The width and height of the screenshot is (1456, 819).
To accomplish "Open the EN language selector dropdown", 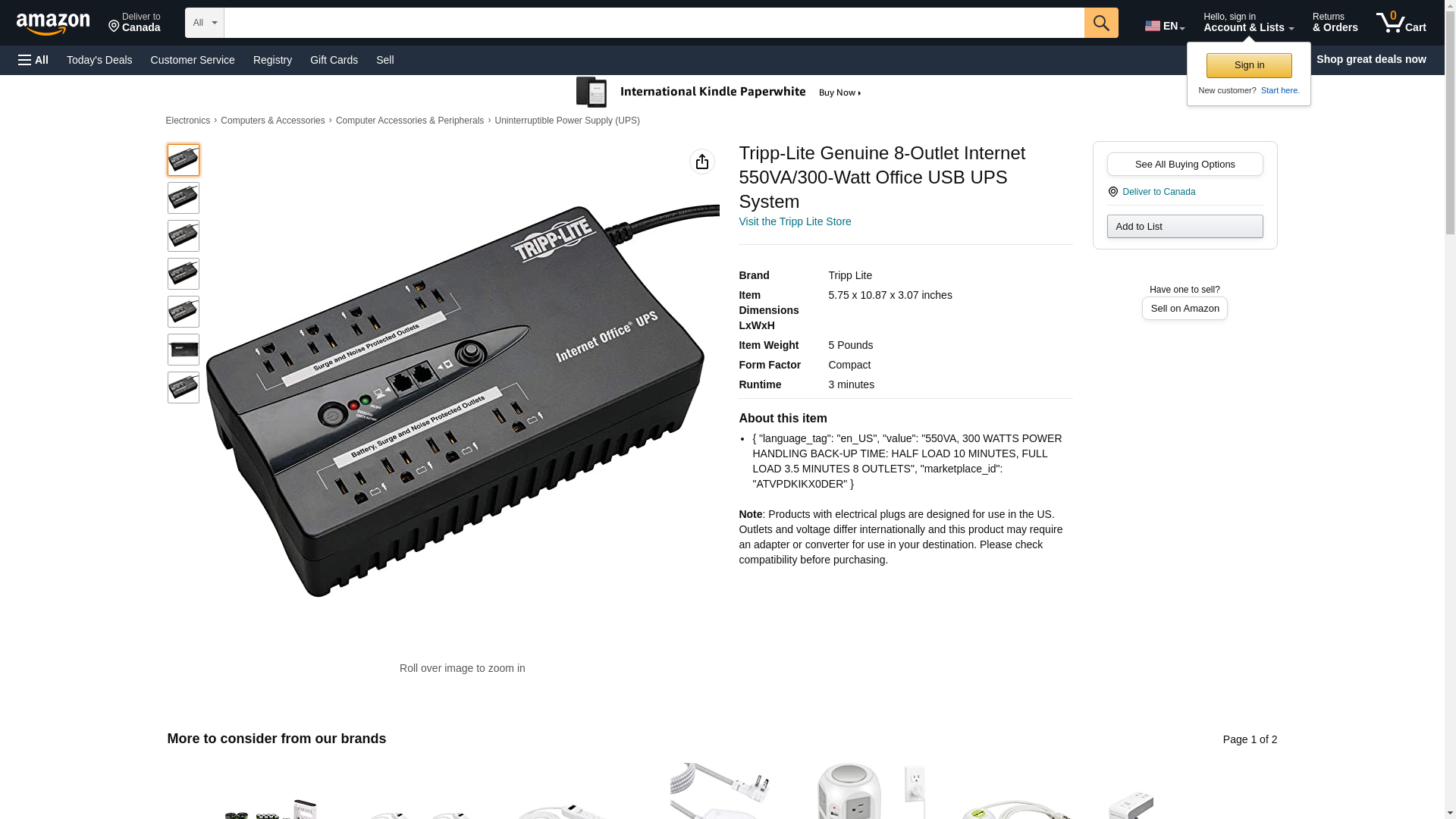I will (1165, 26).
